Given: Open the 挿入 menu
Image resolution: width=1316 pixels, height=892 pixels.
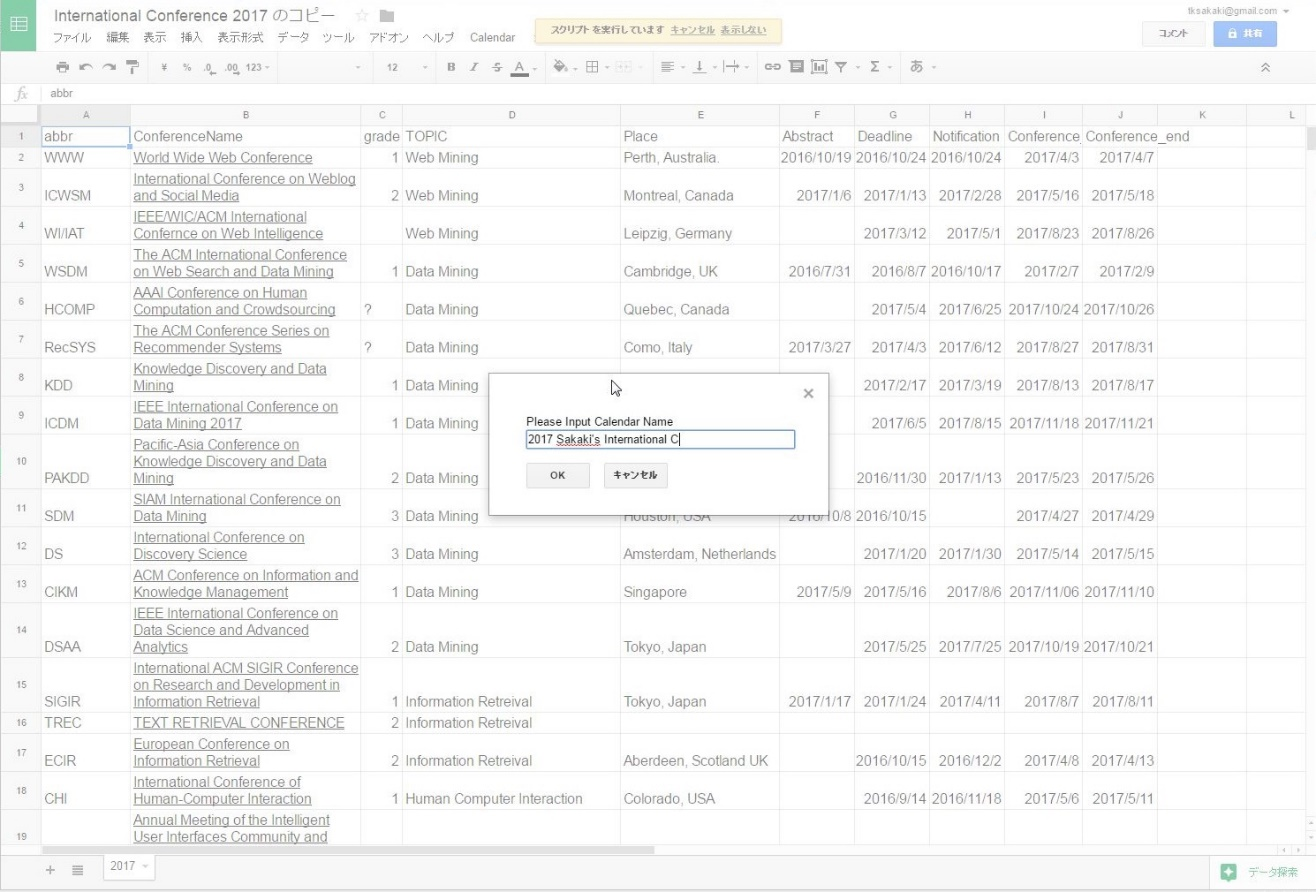Looking at the screenshot, I should [x=191, y=37].
